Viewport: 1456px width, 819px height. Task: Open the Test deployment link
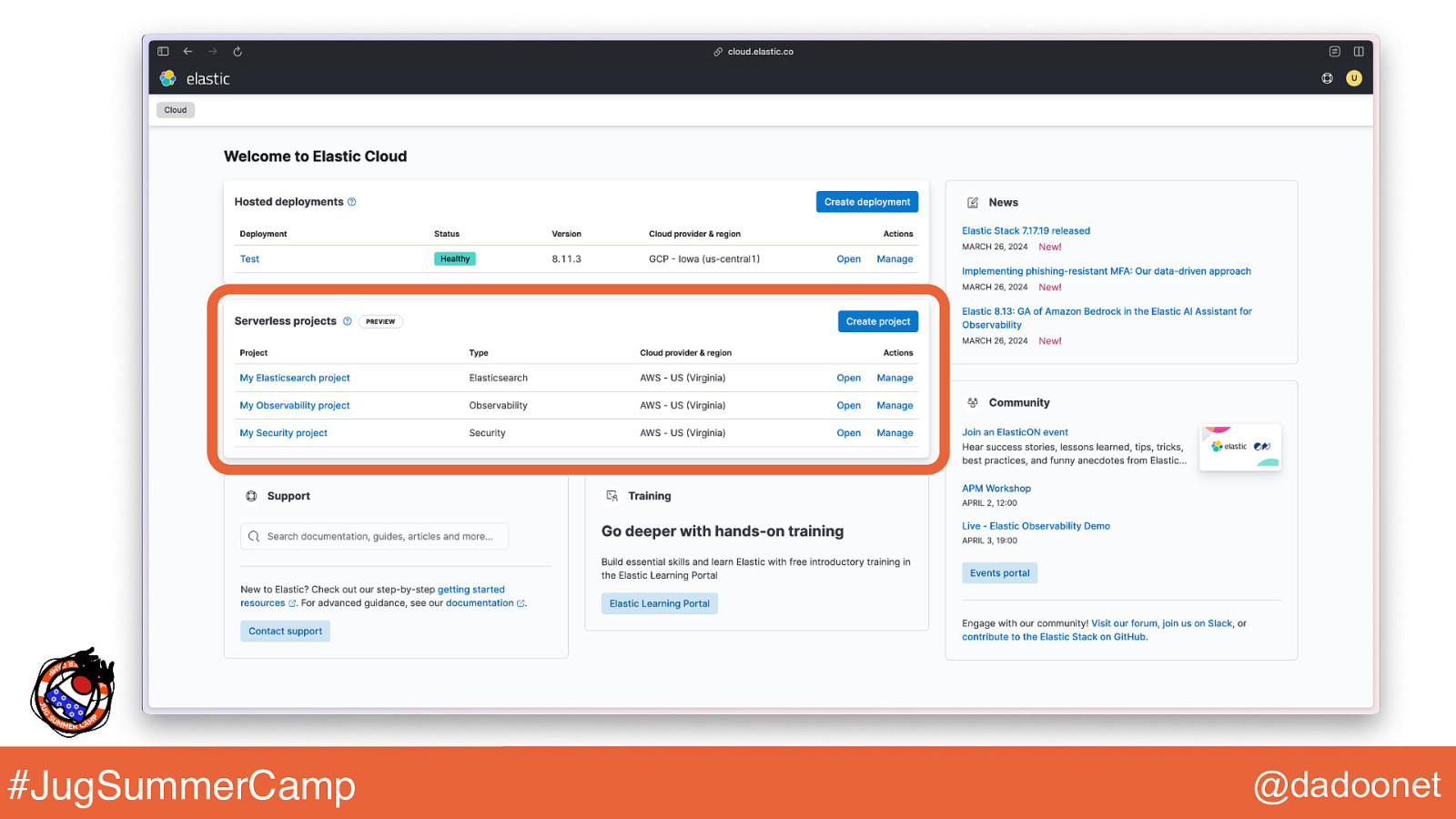tap(249, 259)
